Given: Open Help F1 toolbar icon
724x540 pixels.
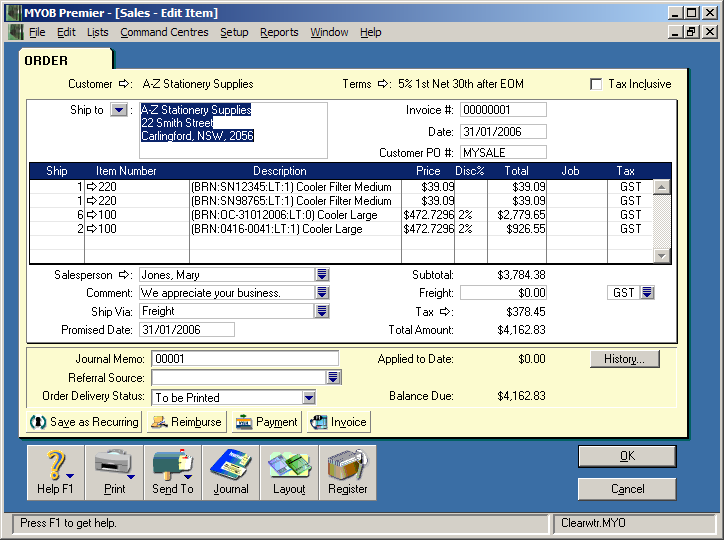Looking at the screenshot, I should [55, 472].
